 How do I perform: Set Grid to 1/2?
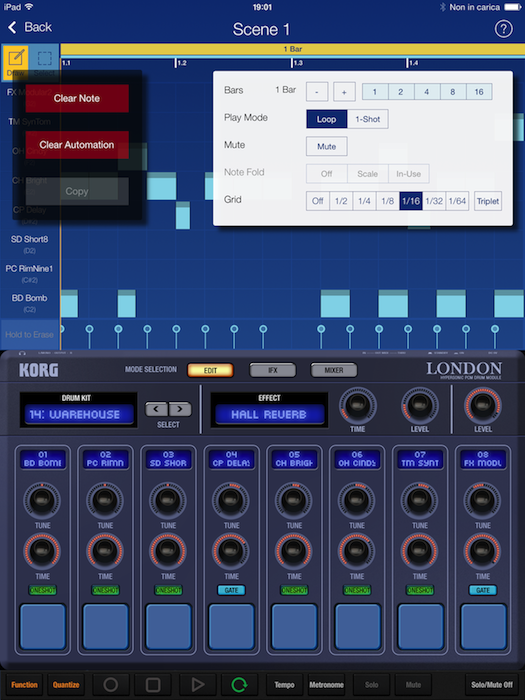(341, 201)
